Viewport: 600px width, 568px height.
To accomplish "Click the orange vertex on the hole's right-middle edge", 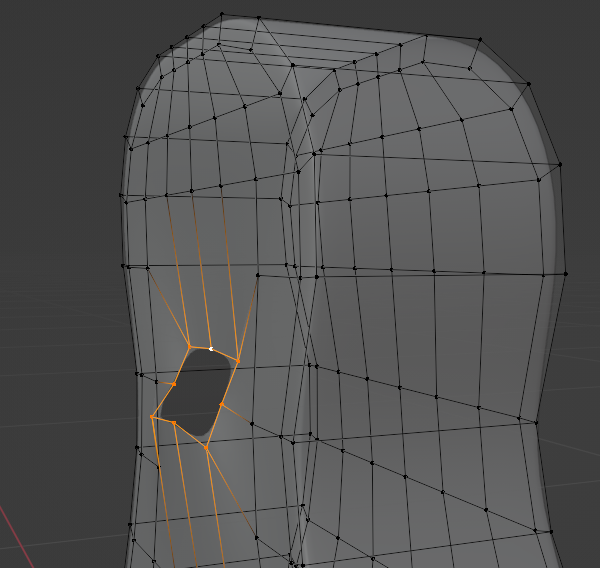I will tap(221, 405).
